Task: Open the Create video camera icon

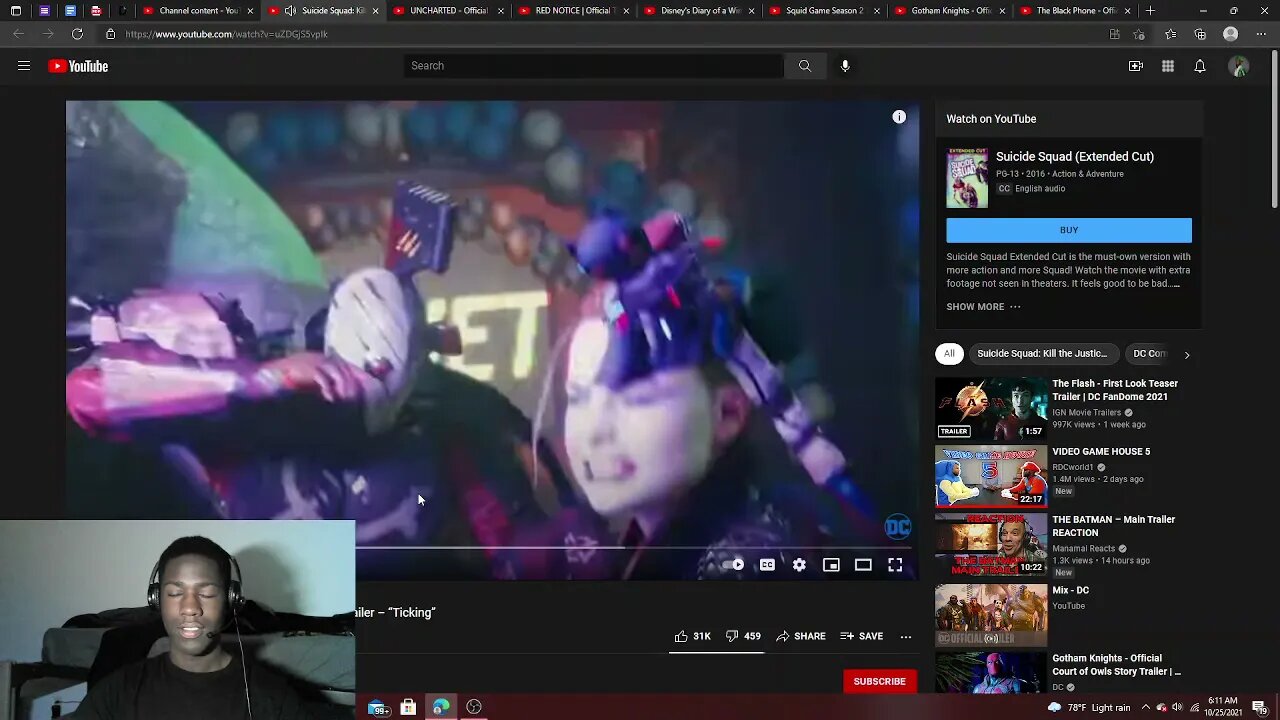Action: point(1136,66)
